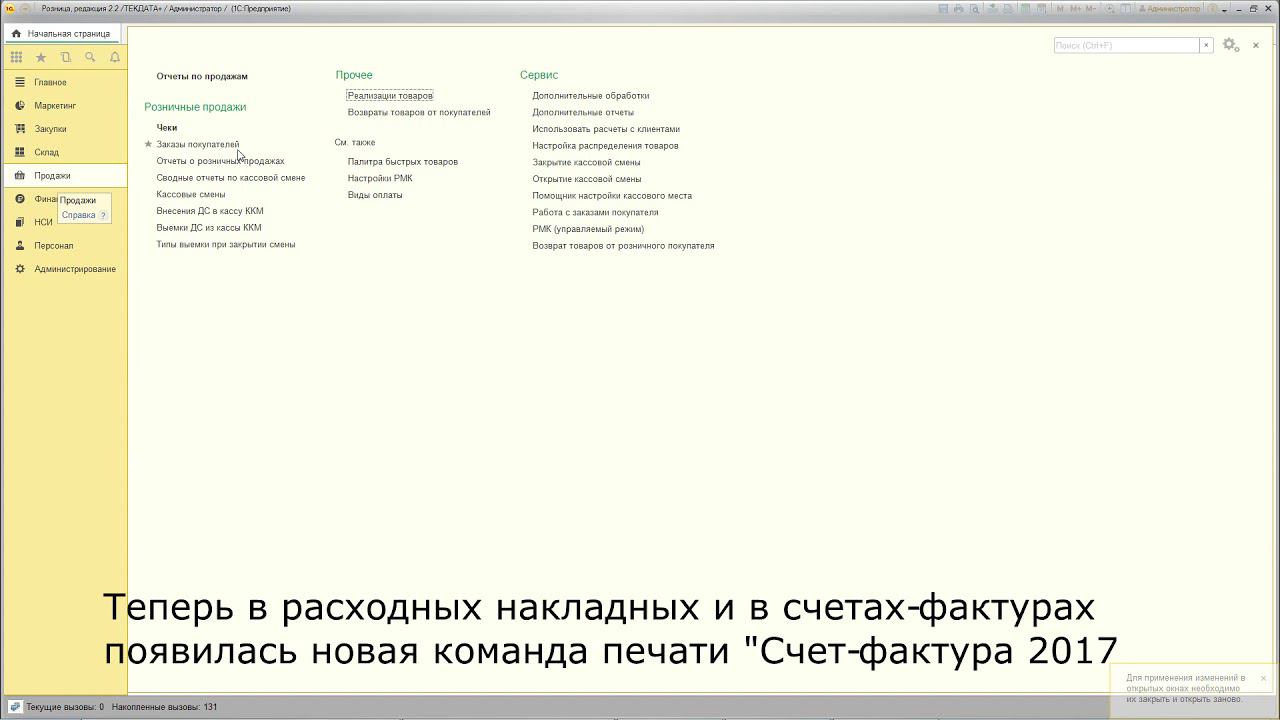Toggle favorite star next to Заказы покупателей
1280x720 pixels.
148,145
